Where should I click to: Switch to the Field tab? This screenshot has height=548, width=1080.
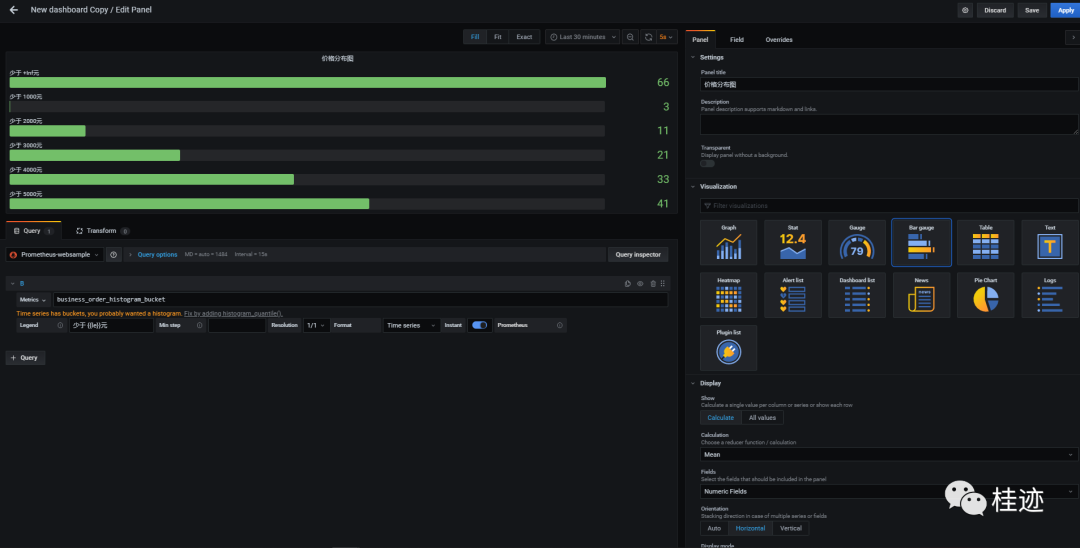(x=737, y=40)
